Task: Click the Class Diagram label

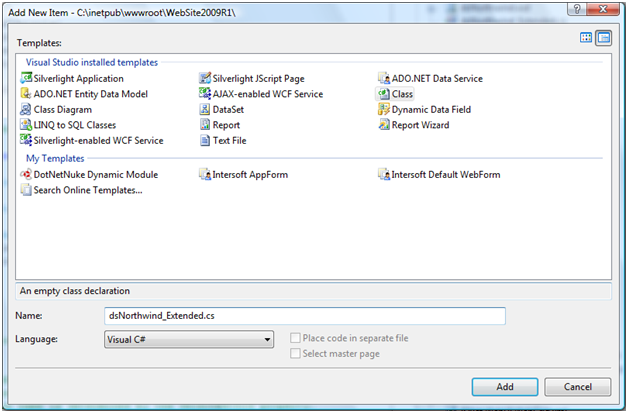Action: click(63, 109)
